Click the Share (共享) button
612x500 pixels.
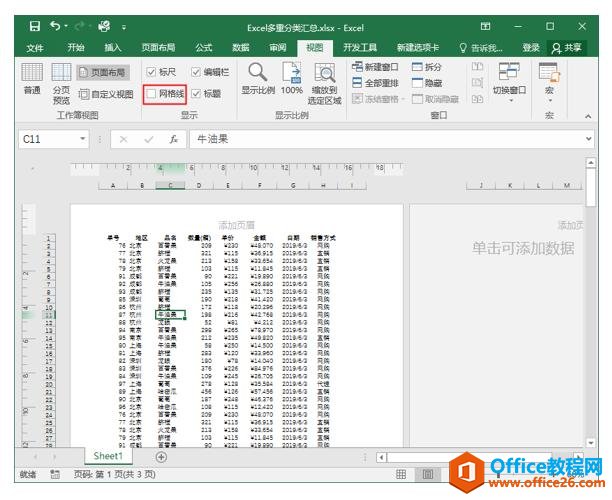pyautogui.click(x=567, y=48)
